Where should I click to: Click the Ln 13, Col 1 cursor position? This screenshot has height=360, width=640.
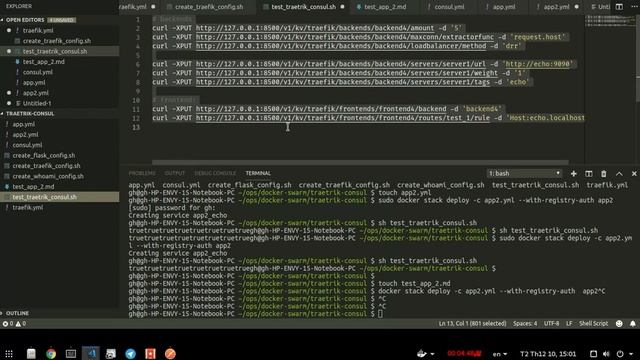pyautogui.click(x=472, y=324)
